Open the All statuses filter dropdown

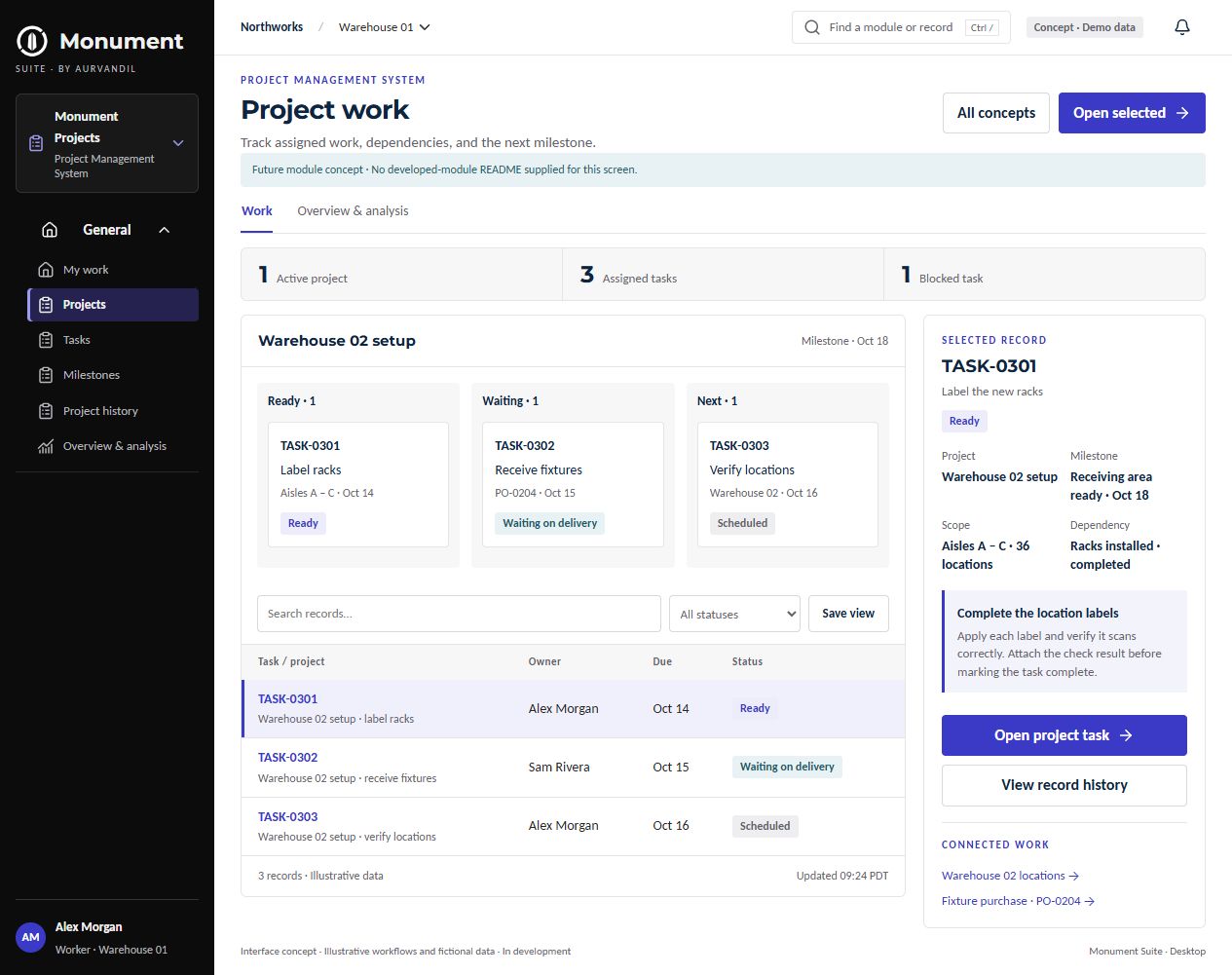734,614
